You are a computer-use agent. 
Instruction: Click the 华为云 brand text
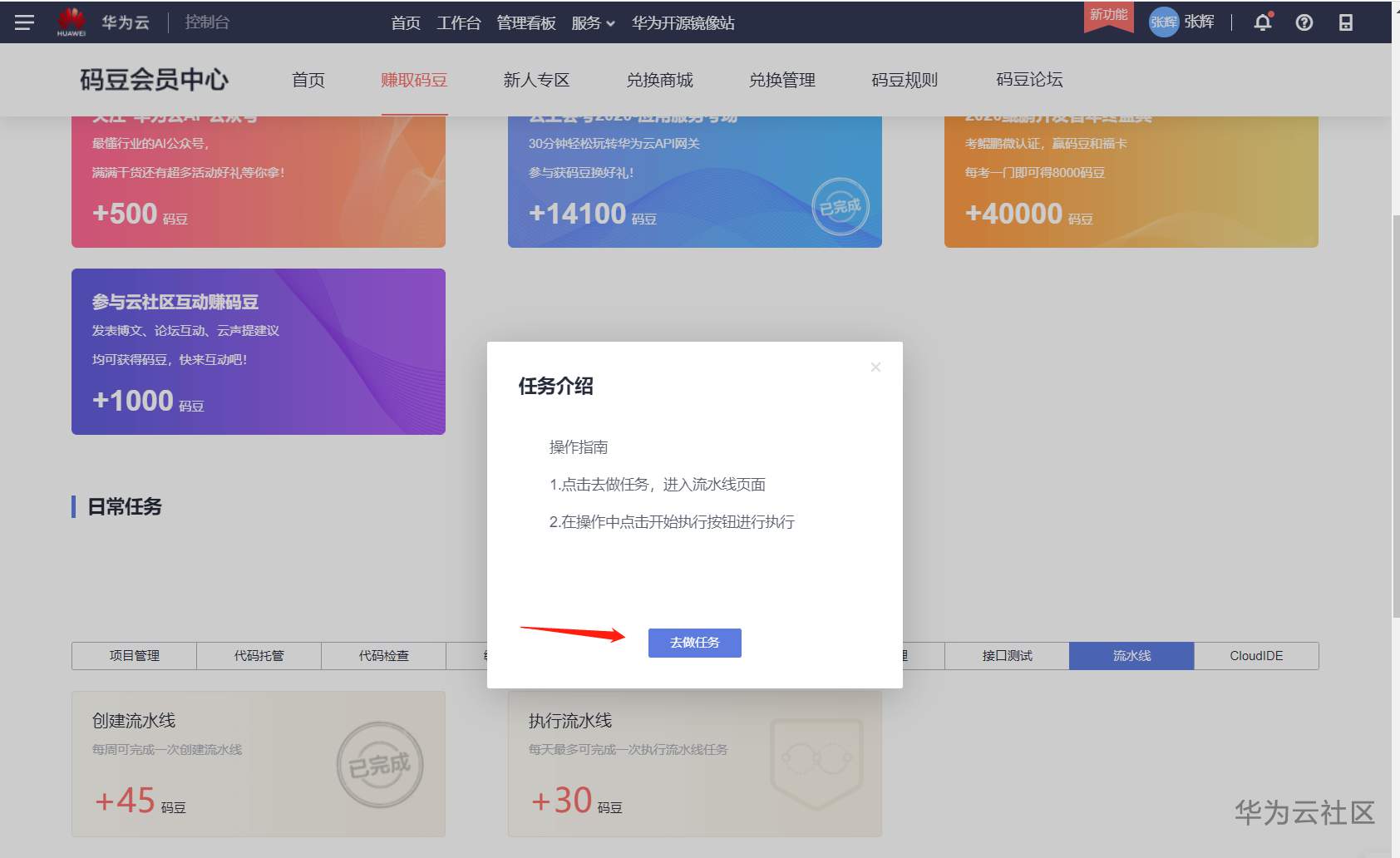(x=126, y=22)
